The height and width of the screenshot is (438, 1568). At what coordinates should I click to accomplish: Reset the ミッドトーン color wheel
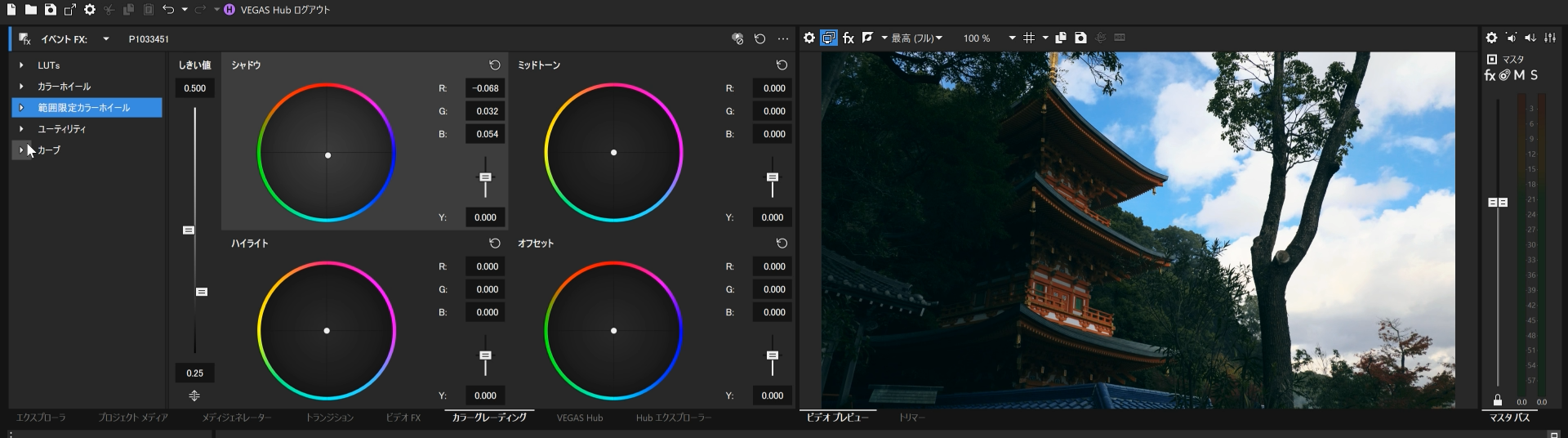782,65
